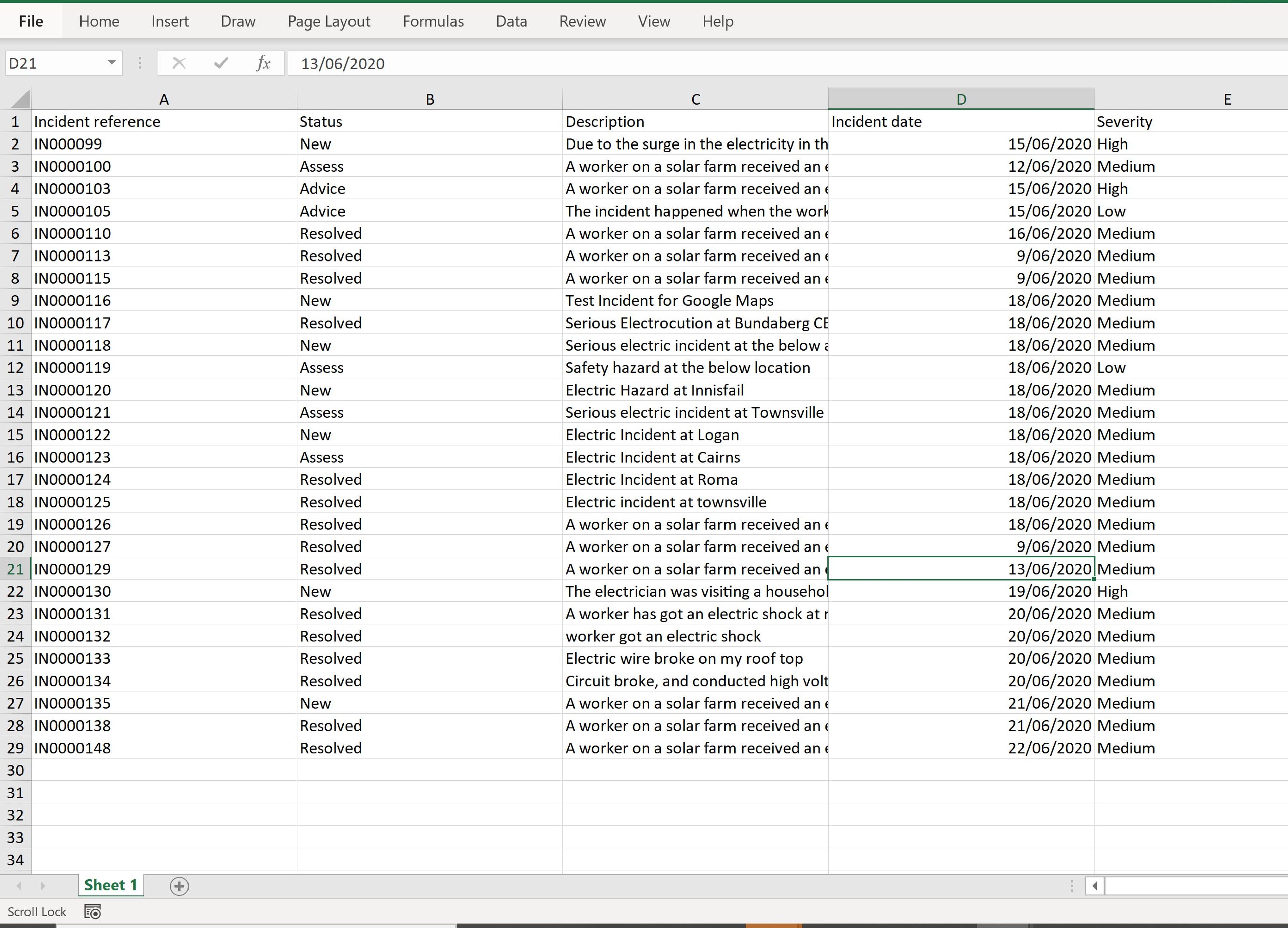Expand the Name Box dropdown arrow

tap(112, 62)
